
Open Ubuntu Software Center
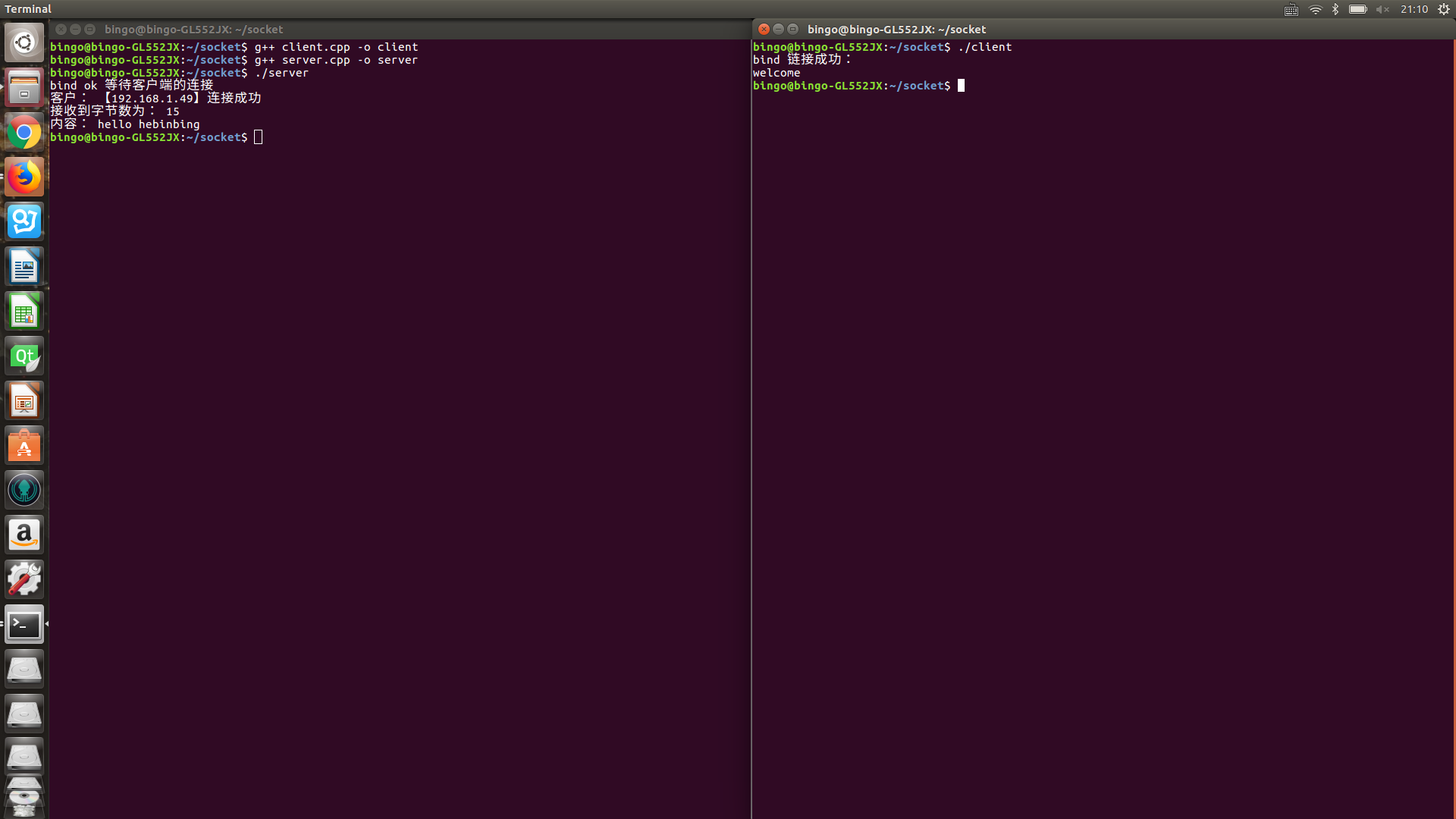[24, 445]
